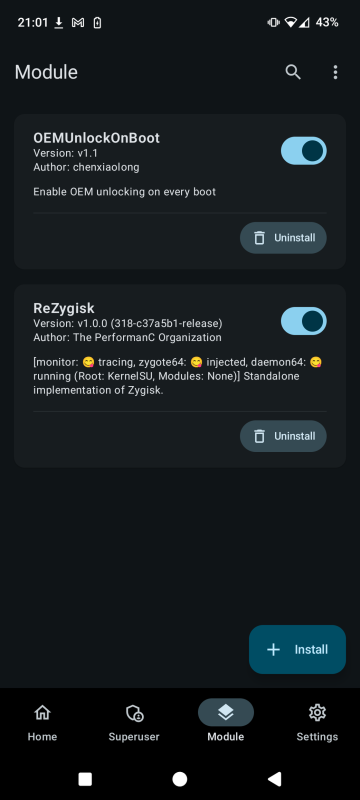360x800 pixels.
Task: Tap the recent apps square button
Action: [x=85, y=779]
